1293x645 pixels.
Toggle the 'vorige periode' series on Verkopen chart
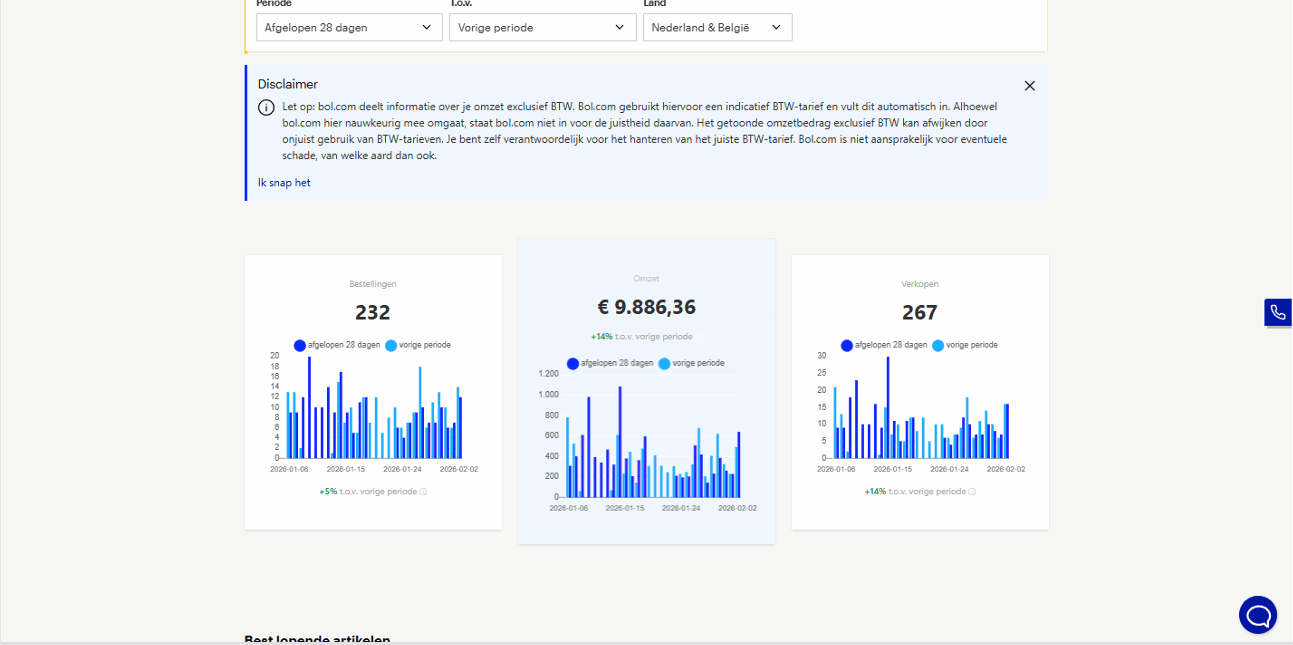pyautogui.click(x=938, y=345)
